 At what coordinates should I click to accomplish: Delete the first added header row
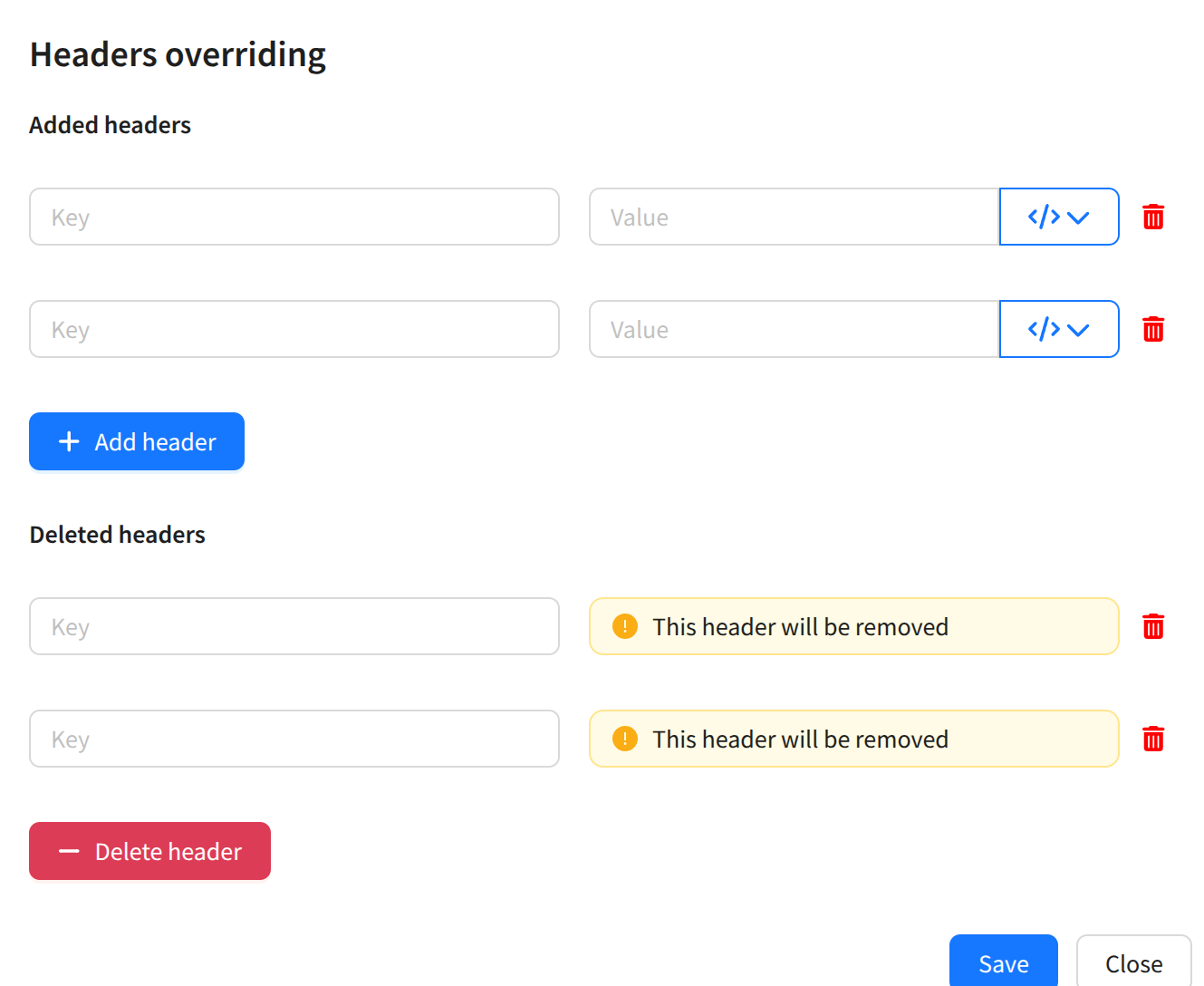click(x=1153, y=217)
